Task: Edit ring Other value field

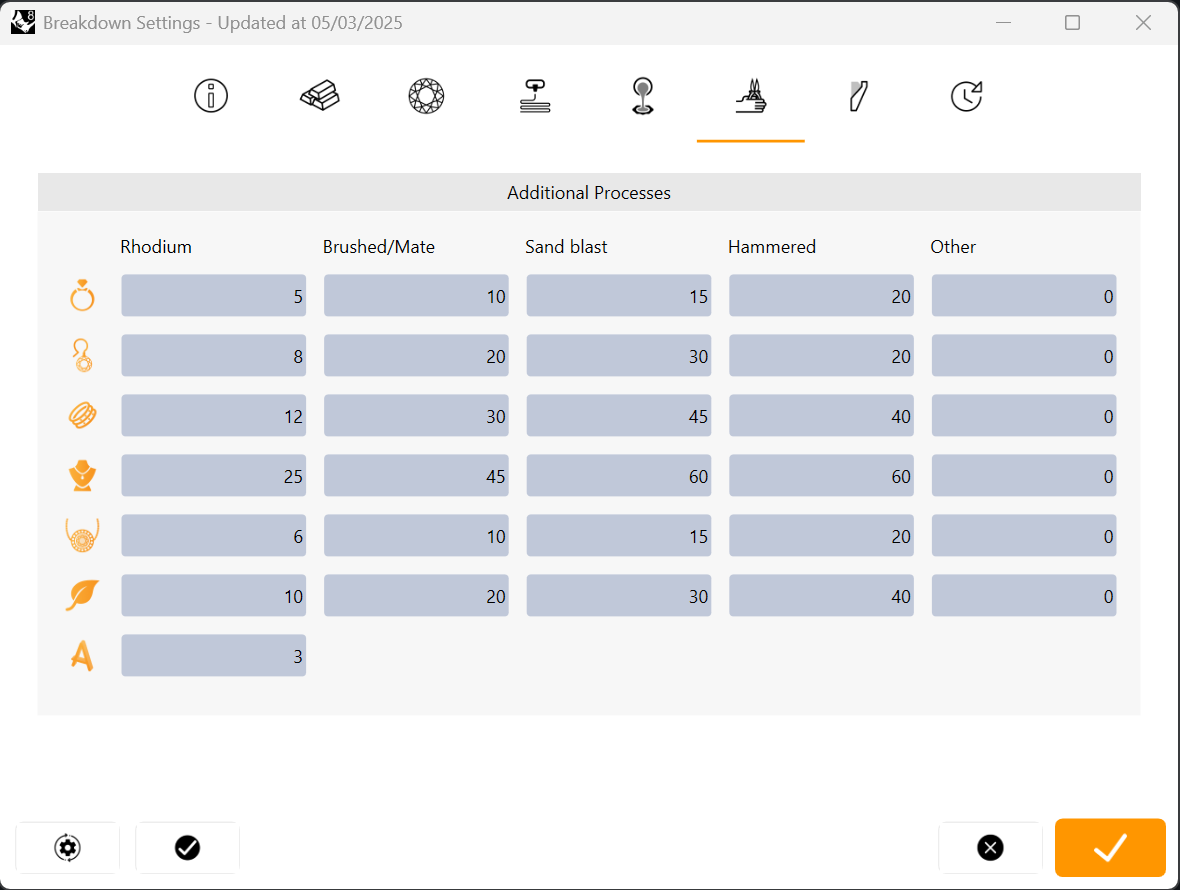Action: pos(1023,296)
